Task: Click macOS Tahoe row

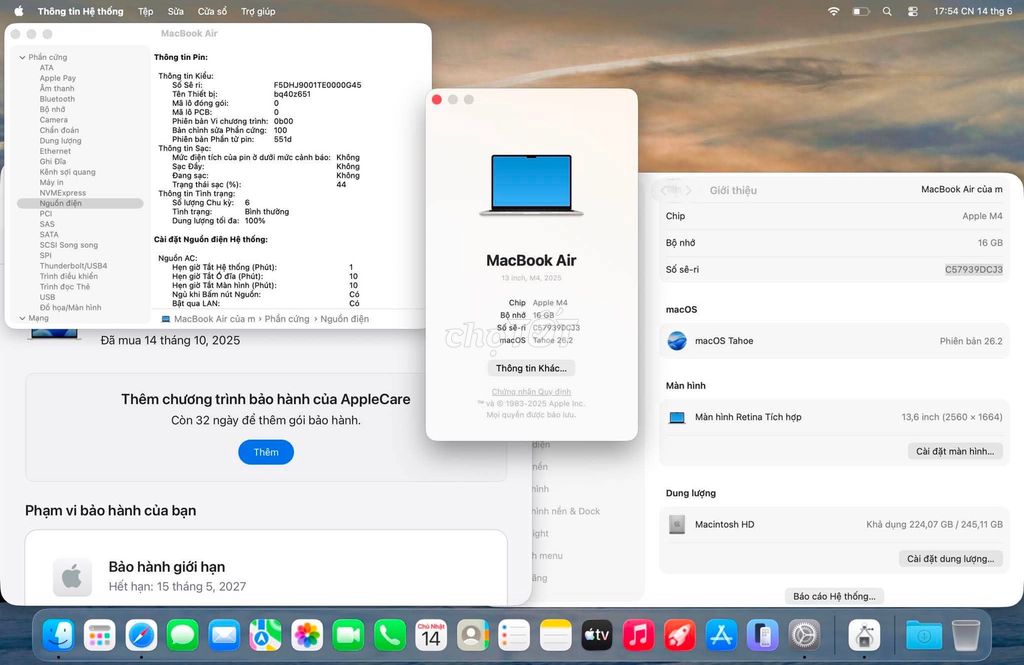Action: click(834, 341)
